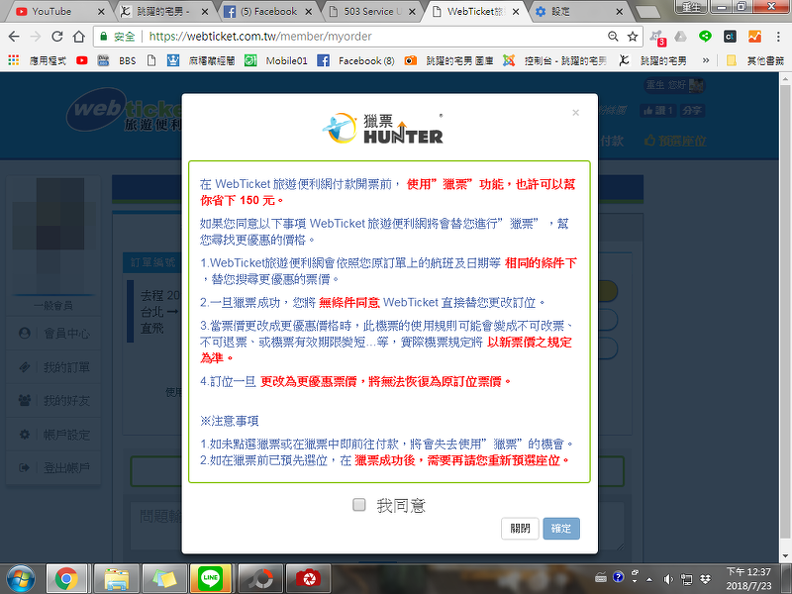Click the 分享 share button
The image size is (792, 594).
[691, 111]
